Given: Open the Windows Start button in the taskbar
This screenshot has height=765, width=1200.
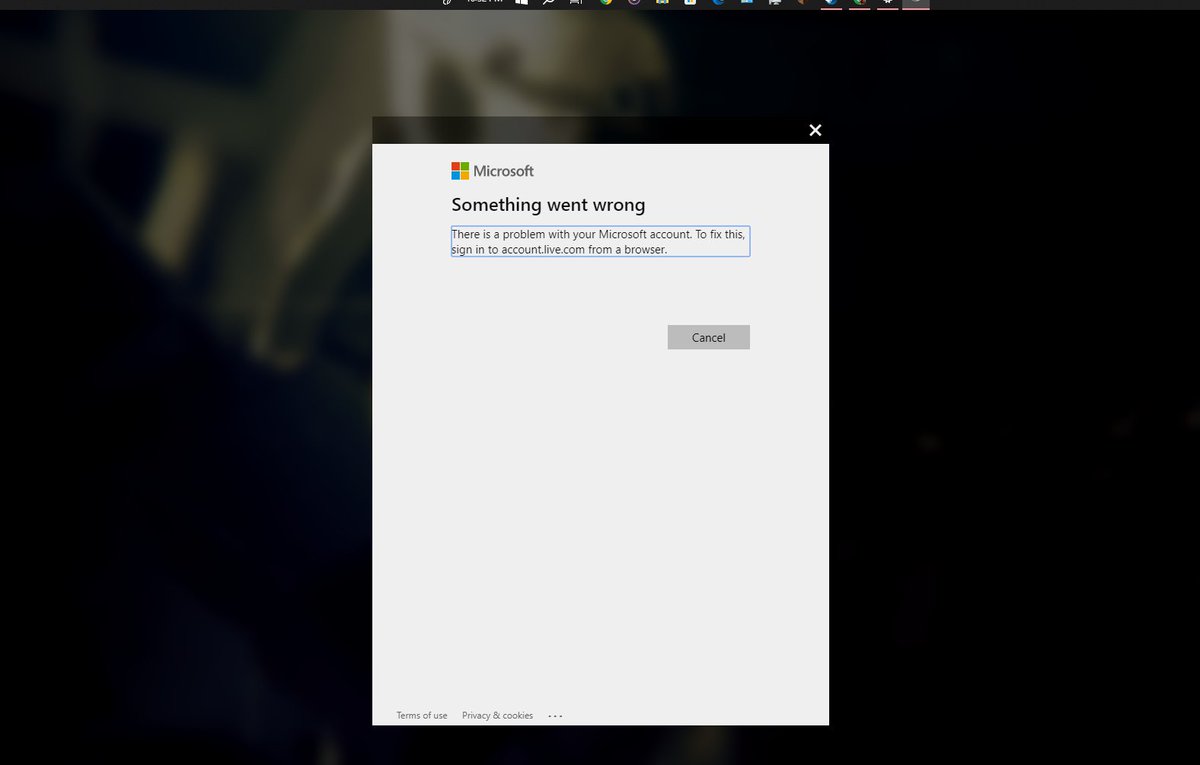Looking at the screenshot, I should pyautogui.click(x=522, y=3).
